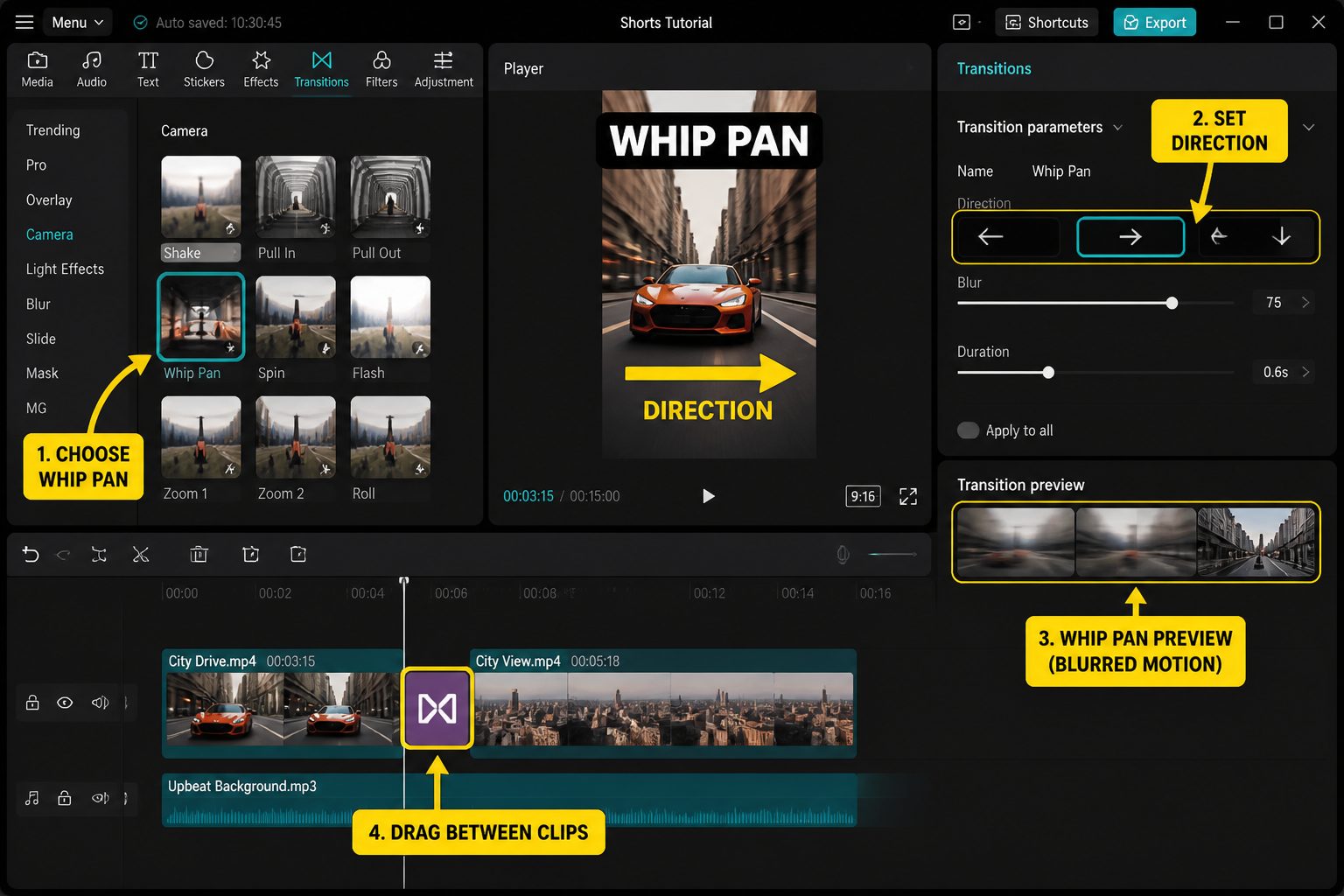This screenshot has width=1344, height=896.
Task: Mute the video track audio
Action: tap(101, 703)
